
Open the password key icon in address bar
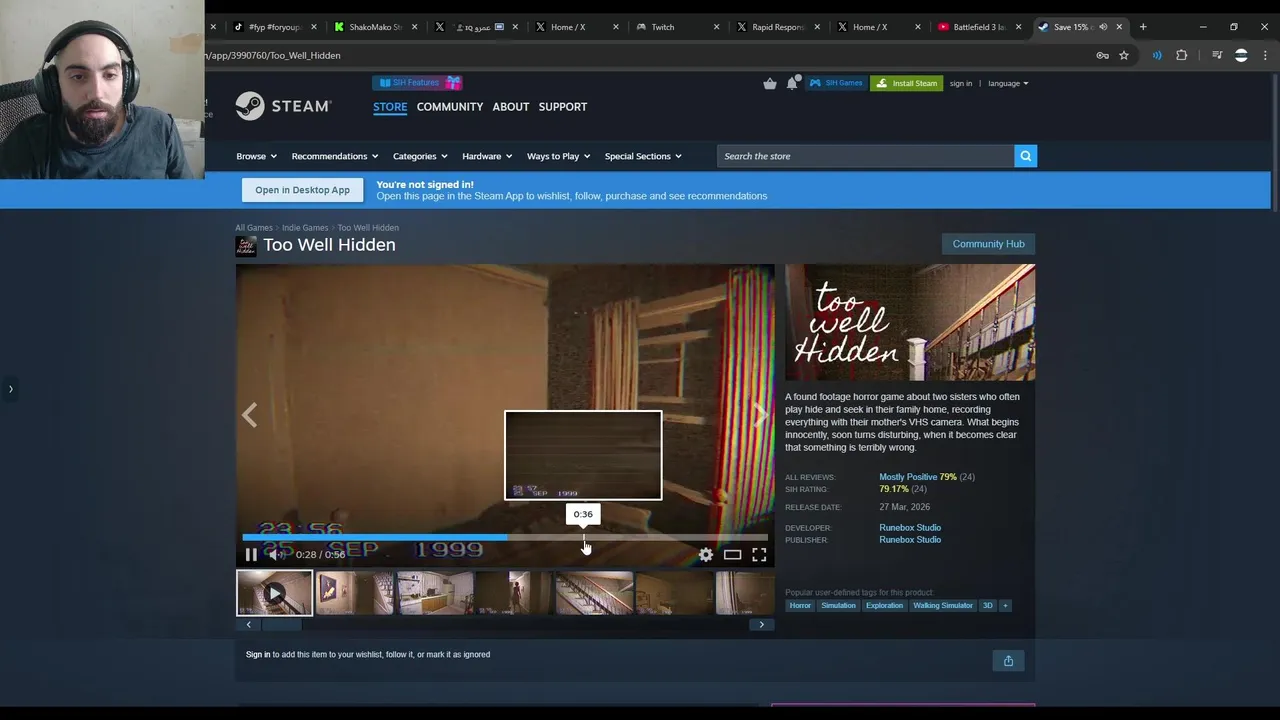tap(1102, 55)
